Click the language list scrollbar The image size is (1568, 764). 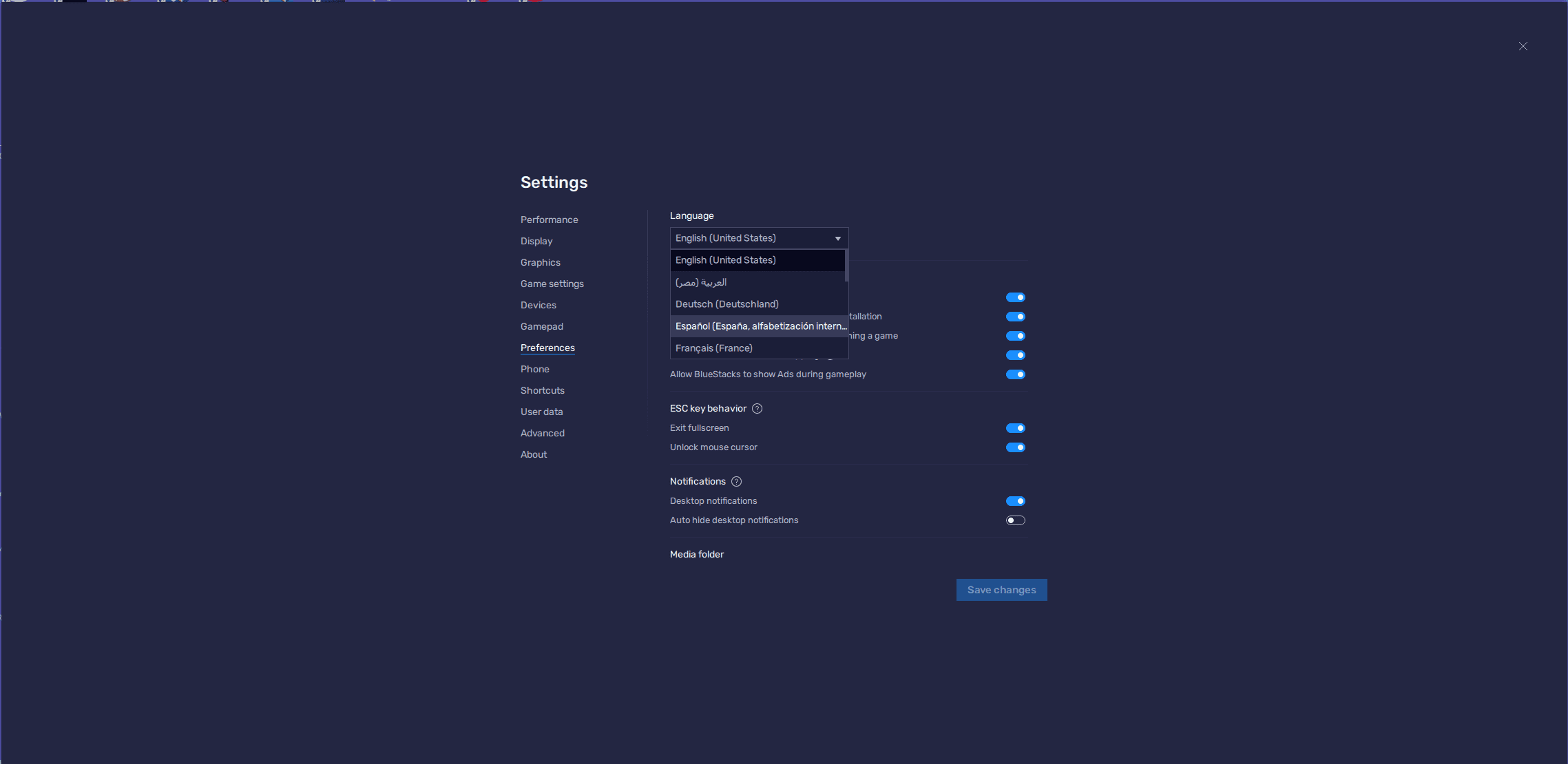[846, 266]
